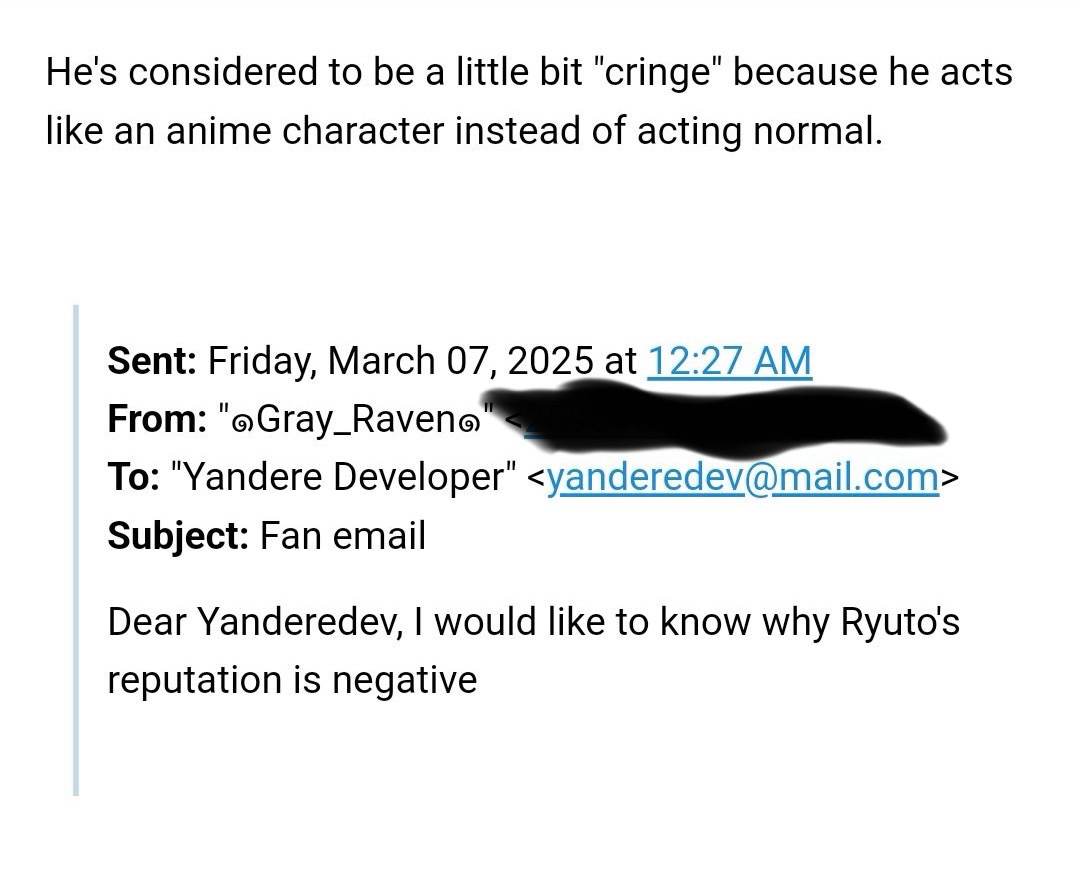Select the bold "From:" label

157,418
